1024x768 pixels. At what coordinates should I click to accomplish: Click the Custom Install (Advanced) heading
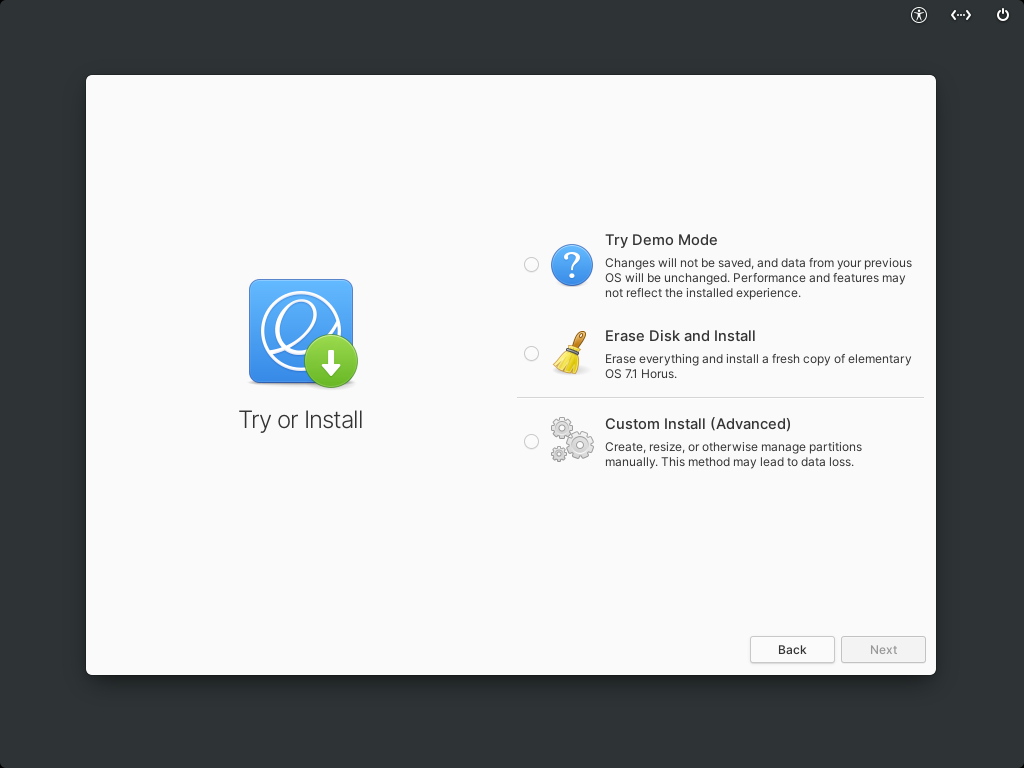click(697, 424)
